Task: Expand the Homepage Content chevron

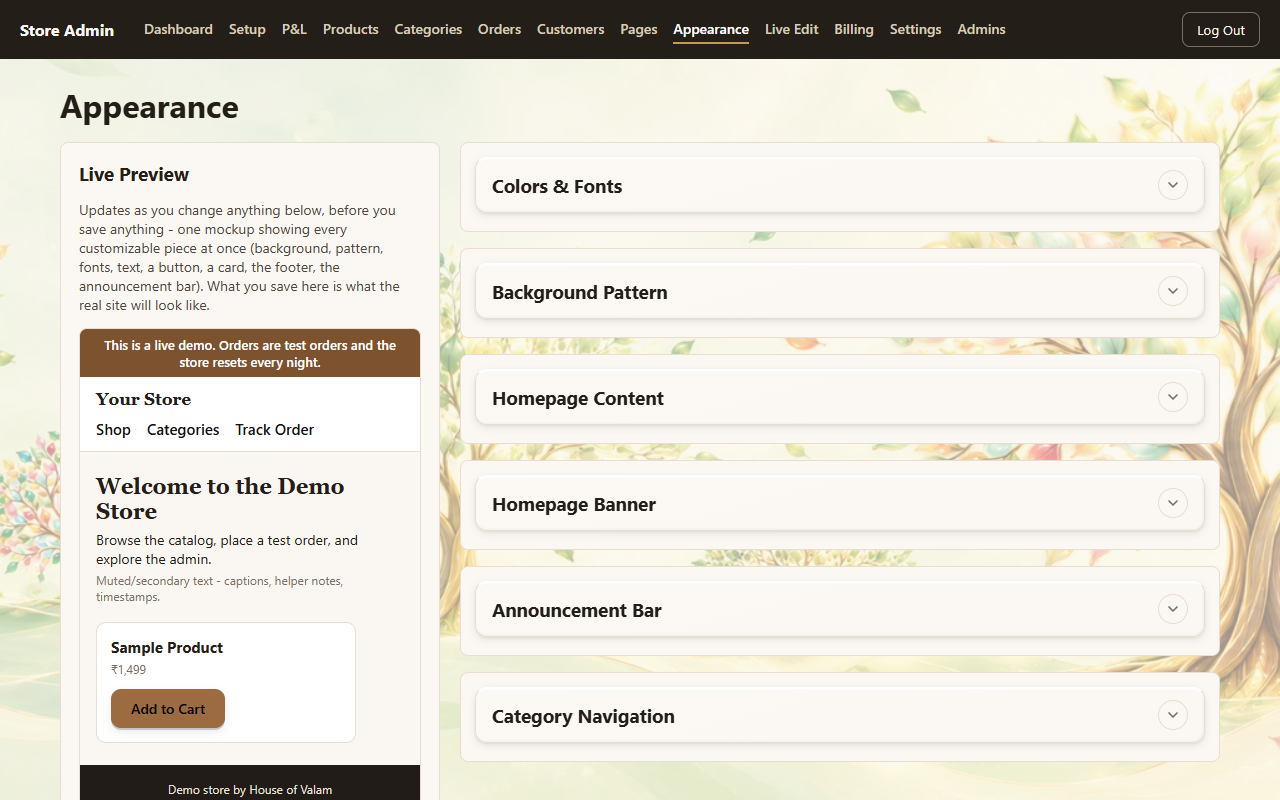Action: point(1172,397)
